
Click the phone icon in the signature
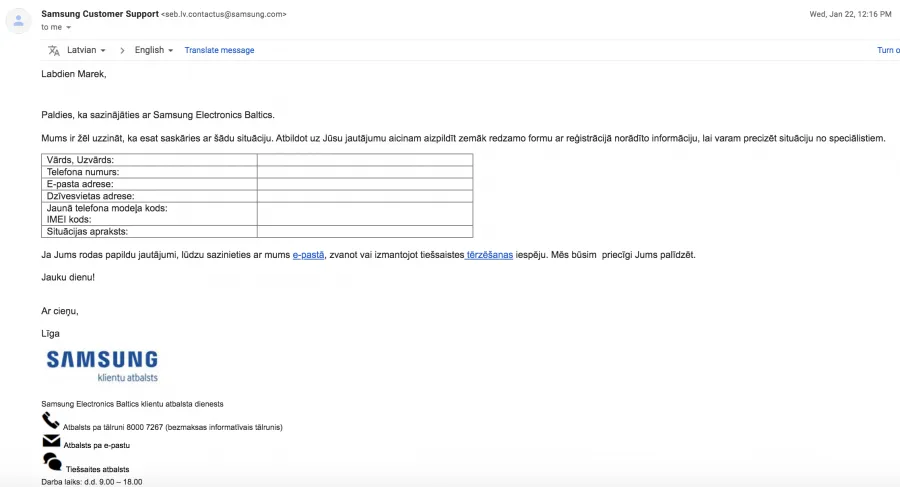(51, 420)
